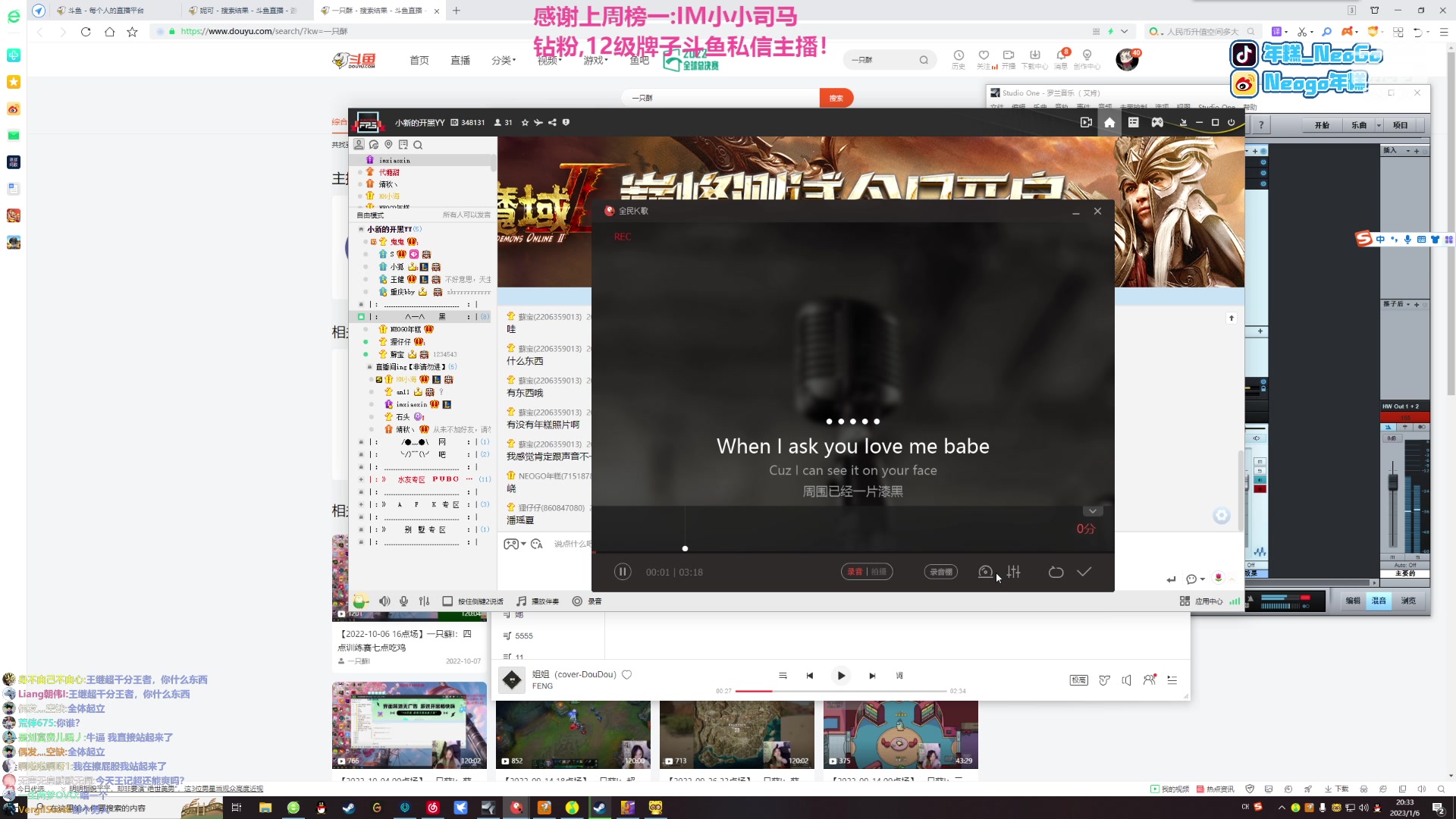Toggle the 录音/拍摄 recording mode switch
This screenshot has height=819, width=1456.
tap(867, 572)
